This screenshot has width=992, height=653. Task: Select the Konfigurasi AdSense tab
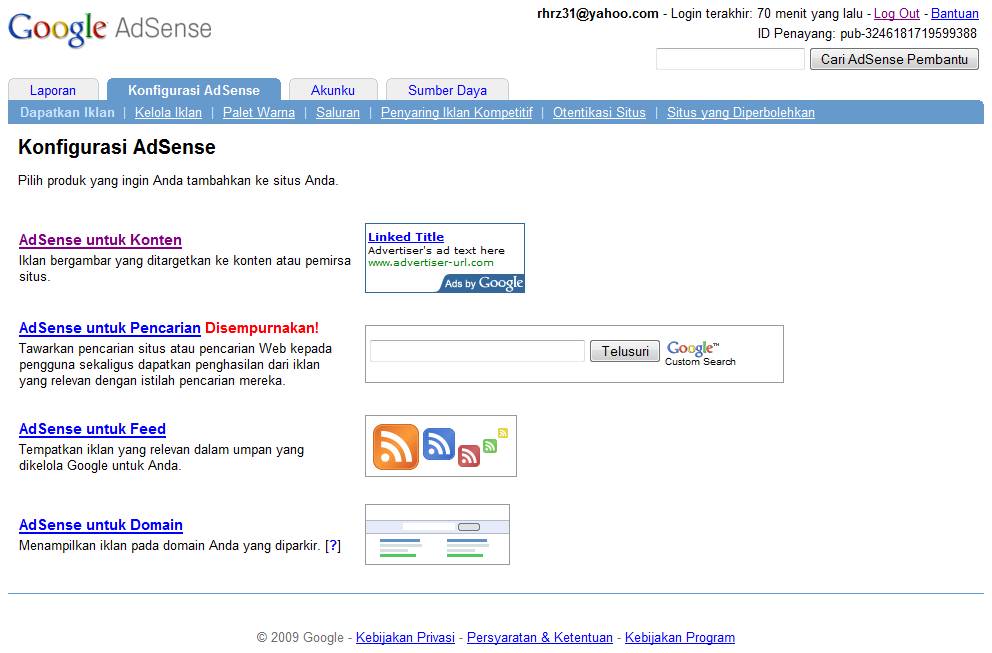194,90
